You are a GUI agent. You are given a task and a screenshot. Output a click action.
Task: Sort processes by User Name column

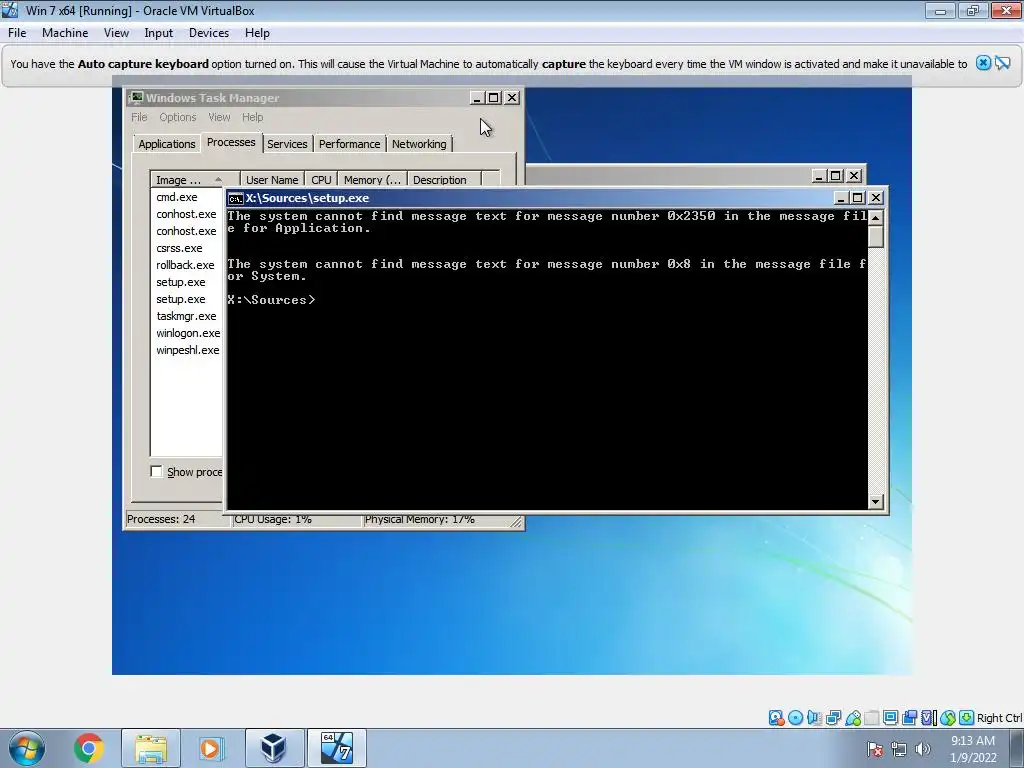[x=272, y=180]
